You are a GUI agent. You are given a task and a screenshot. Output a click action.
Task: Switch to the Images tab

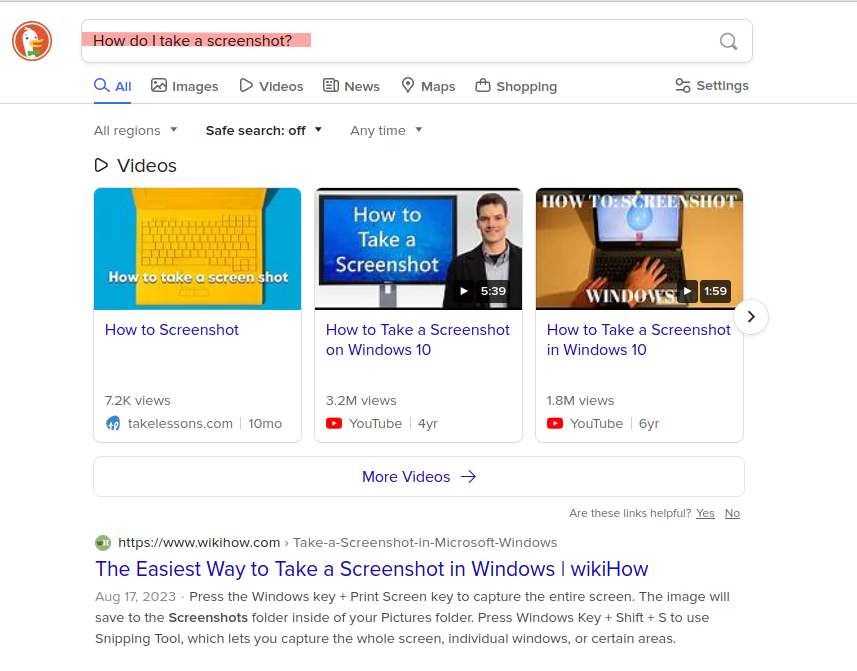185,86
